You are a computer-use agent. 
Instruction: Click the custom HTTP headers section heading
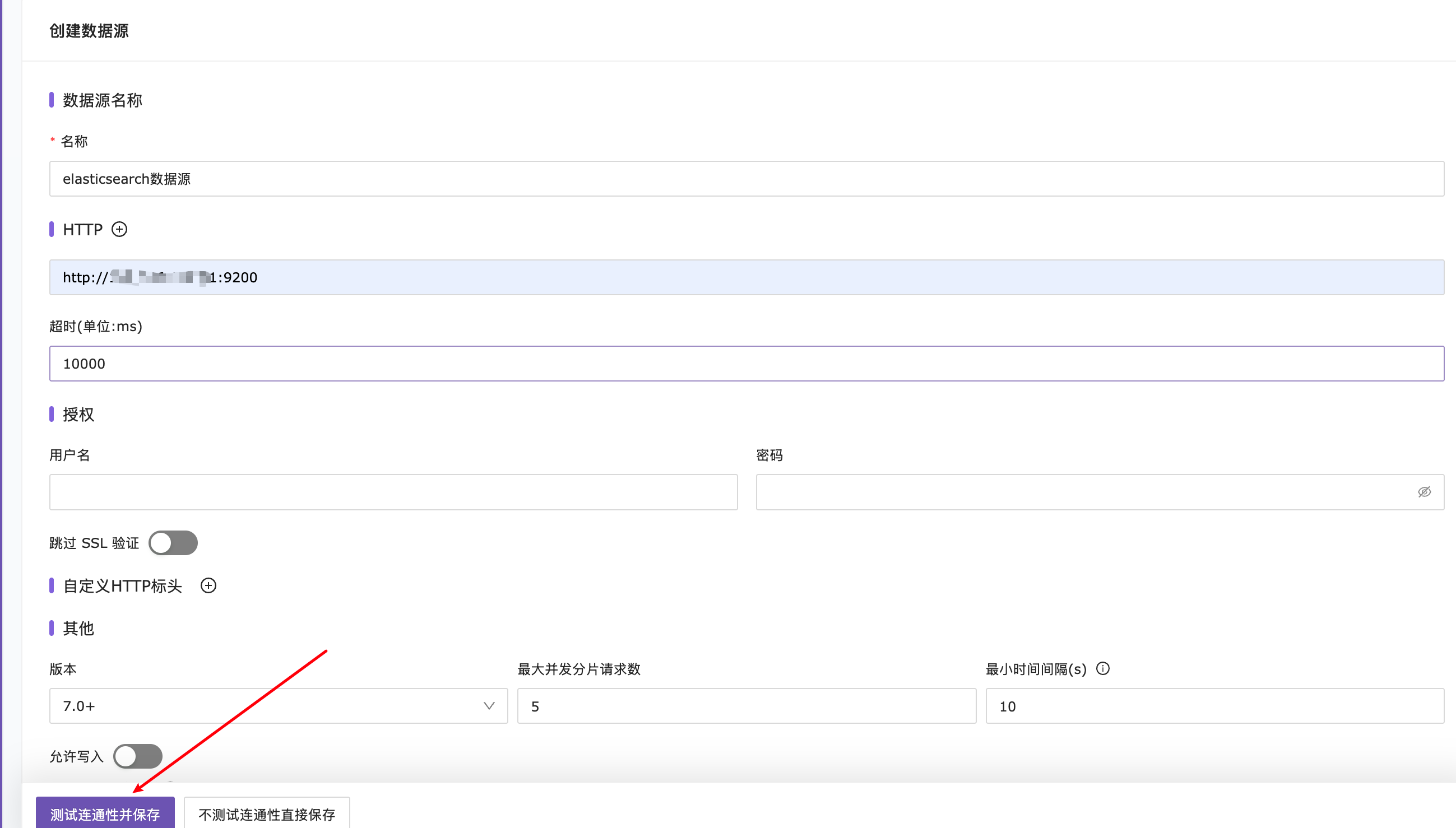click(x=122, y=586)
